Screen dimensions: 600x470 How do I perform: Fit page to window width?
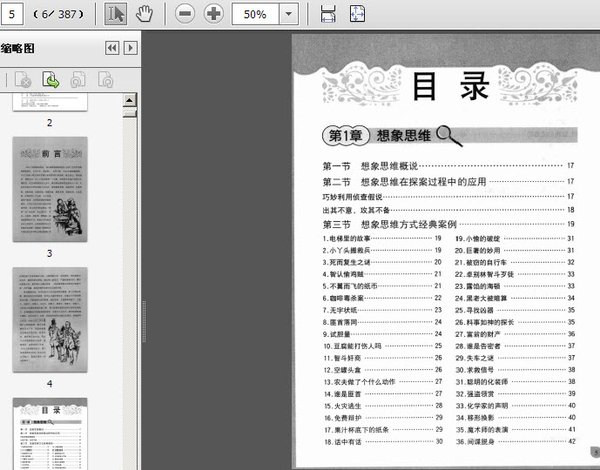(x=328, y=14)
